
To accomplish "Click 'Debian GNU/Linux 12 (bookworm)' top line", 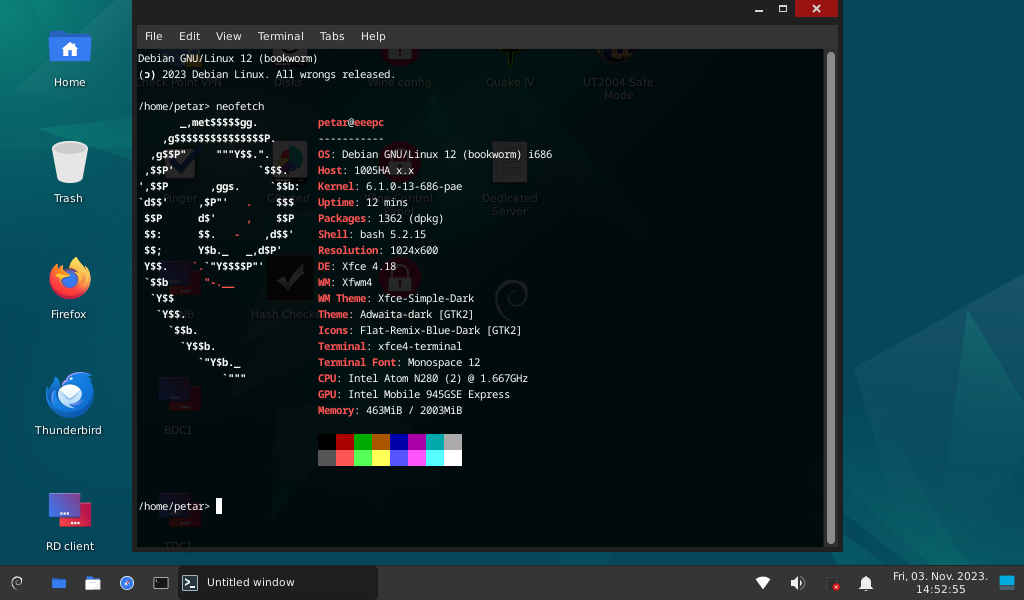I will [x=227, y=59].
